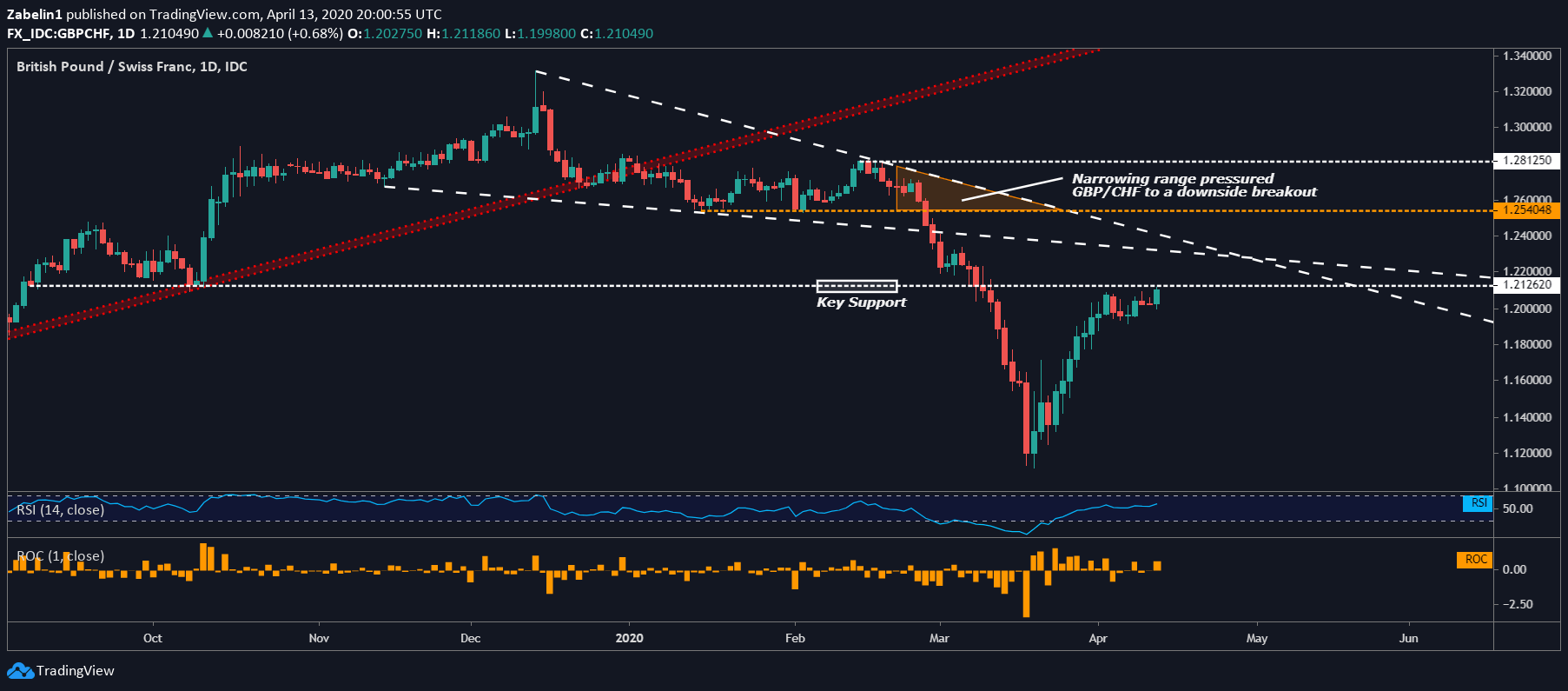Screen dimensions: 1568x691
Task: Click the white 1.212620 price label
Action: (x=1526, y=285)
